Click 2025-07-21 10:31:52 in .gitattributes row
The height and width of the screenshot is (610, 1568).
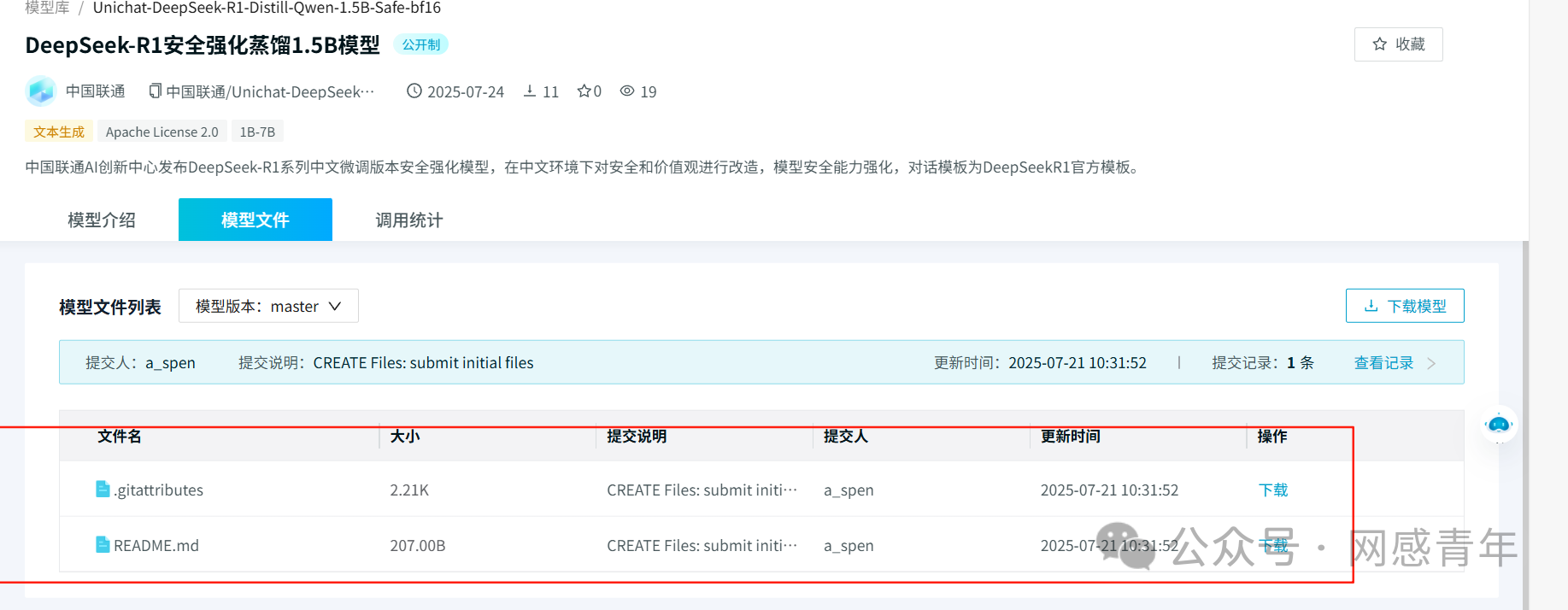[1109, 490]
